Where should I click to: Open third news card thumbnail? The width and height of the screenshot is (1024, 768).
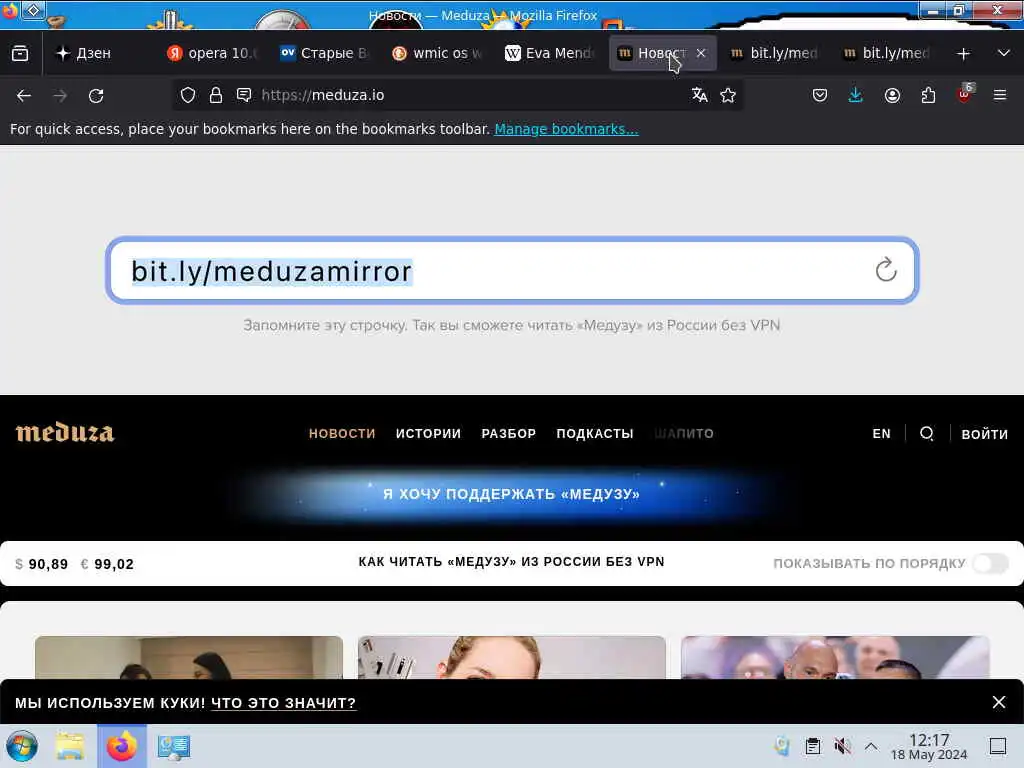coord(835,658)
